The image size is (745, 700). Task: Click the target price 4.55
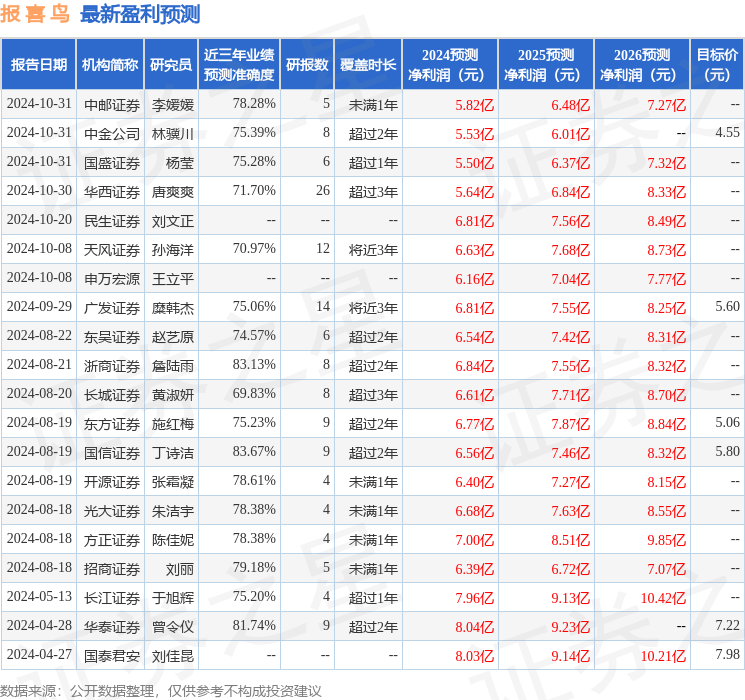point(727,132)
